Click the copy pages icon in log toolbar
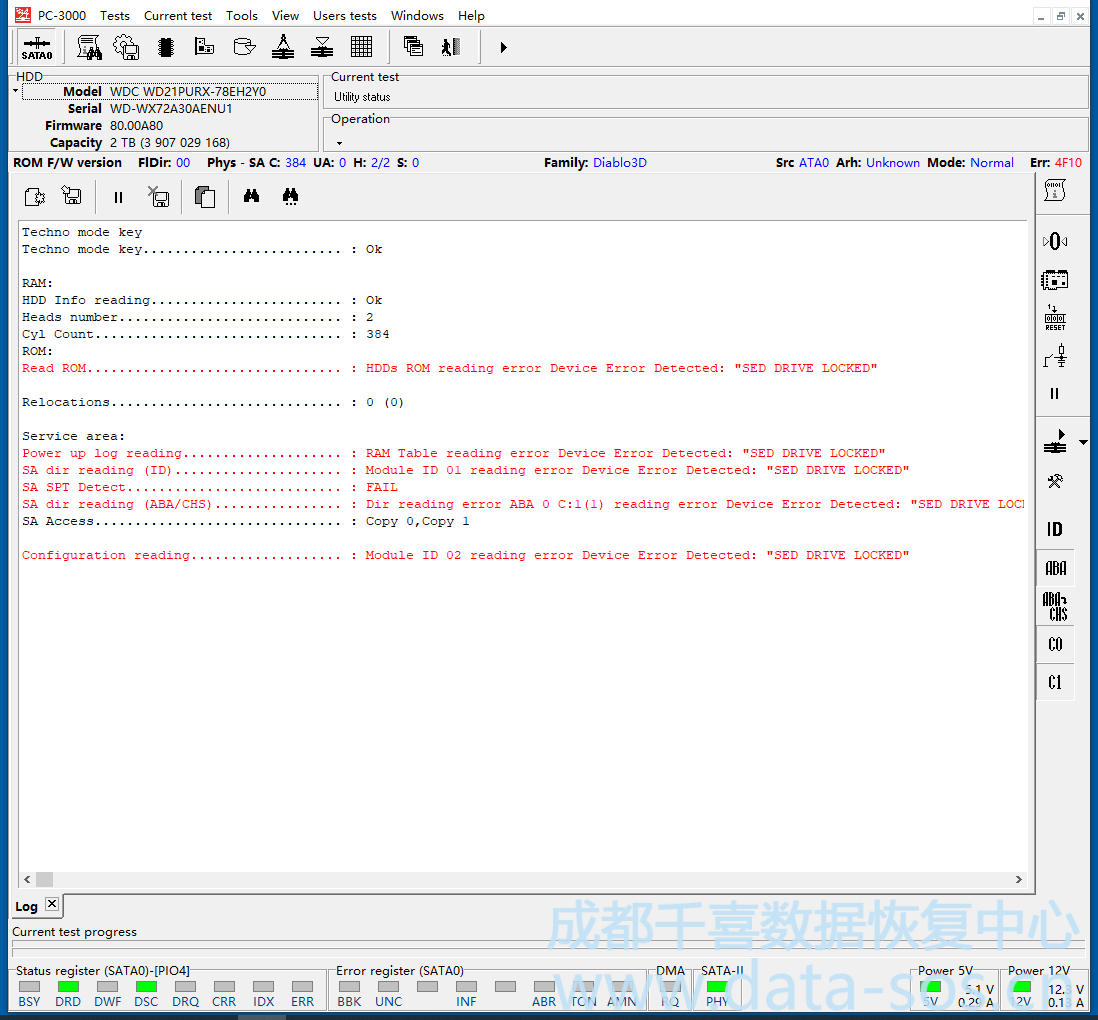Image resolution: width=1098 pixels, height=1020 pixels. click(205, 197)
